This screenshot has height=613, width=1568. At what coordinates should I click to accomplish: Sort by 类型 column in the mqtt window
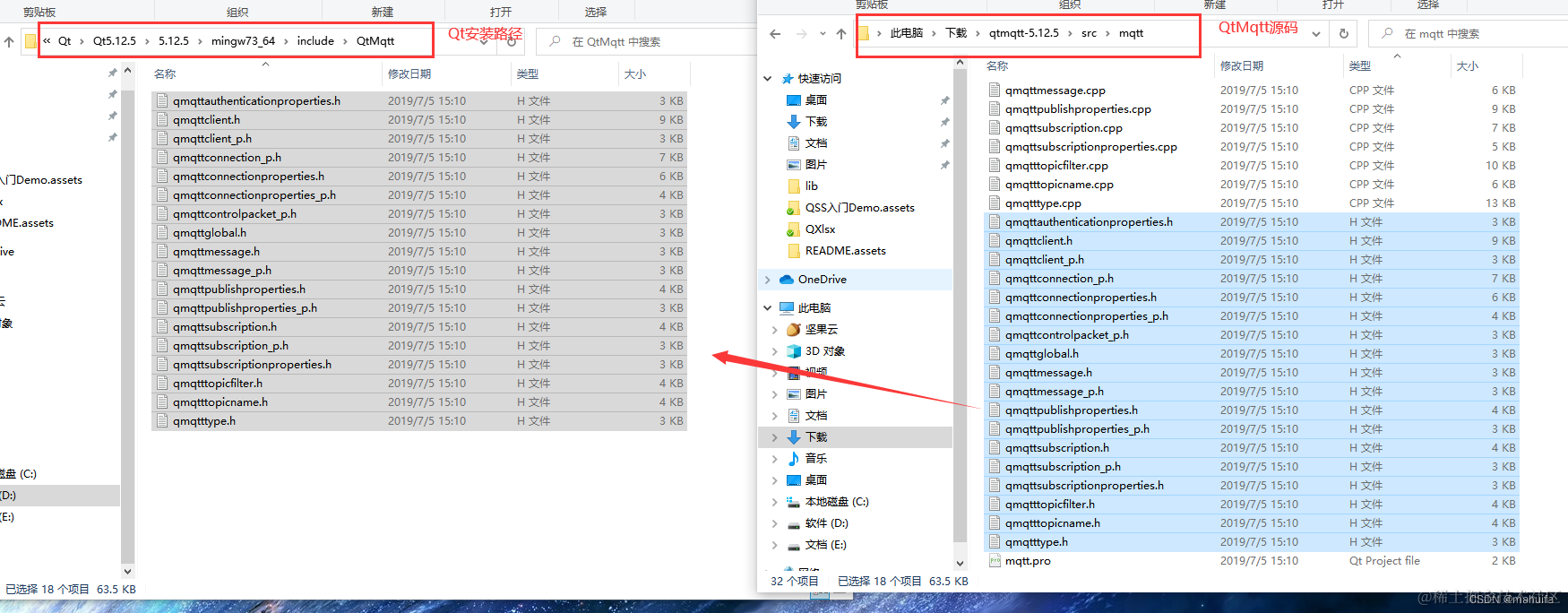[1360, 66]
